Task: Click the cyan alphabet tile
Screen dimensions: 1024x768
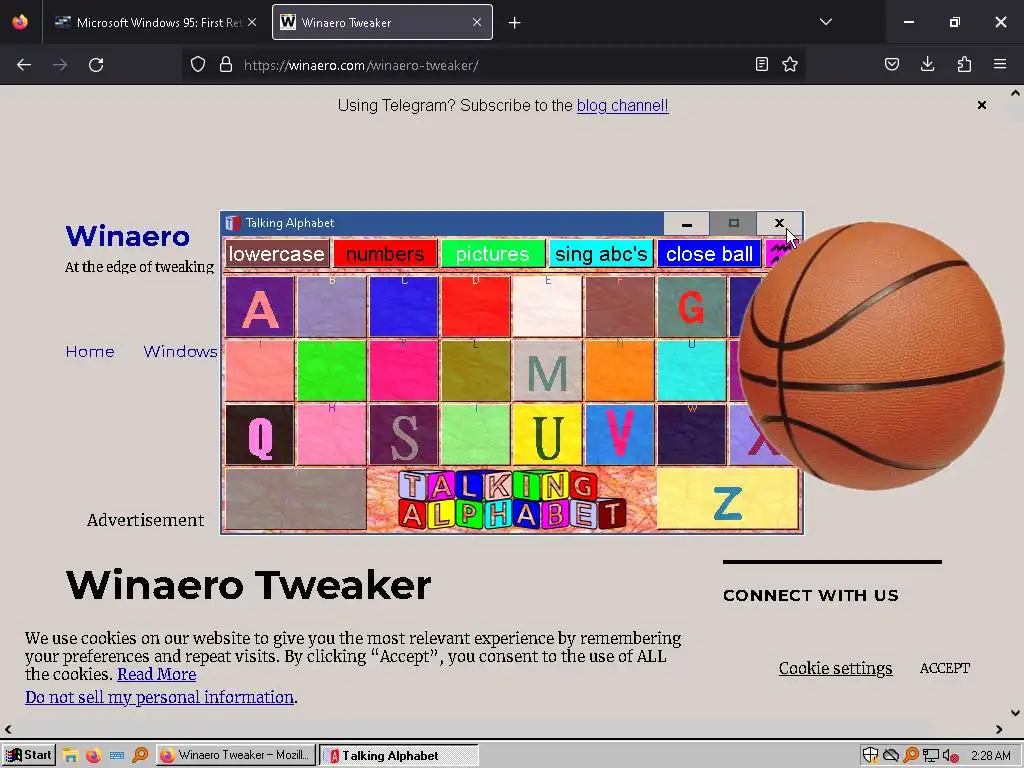Action: click(x=692, y=370)
